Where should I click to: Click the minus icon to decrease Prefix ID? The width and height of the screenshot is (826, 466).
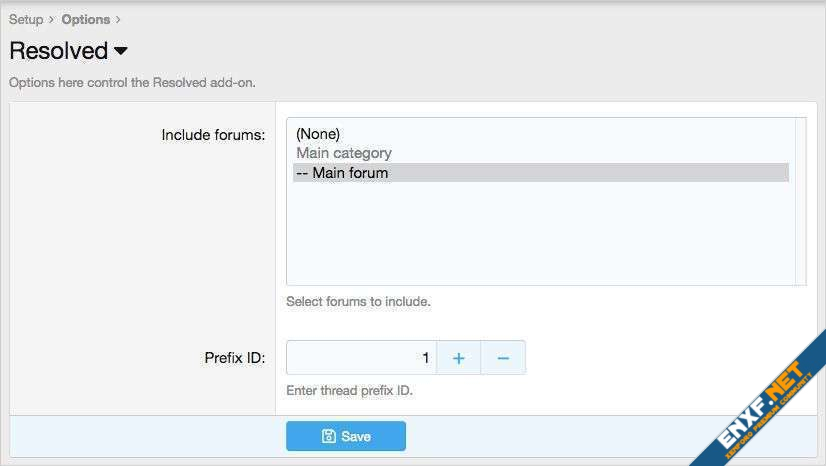click(503, 358)
